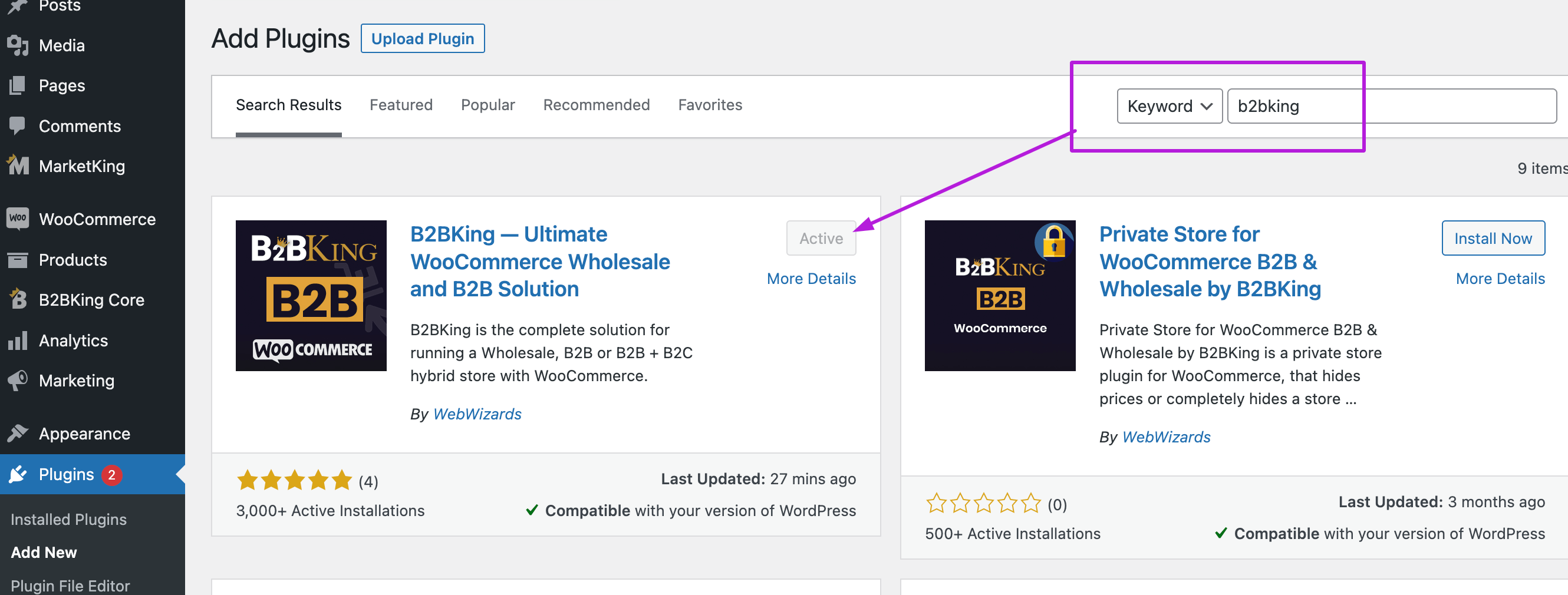The height and width of the screenshot is (595, 1568).
Task: Click the Plugins plug icon
Action: coord(17,474)
